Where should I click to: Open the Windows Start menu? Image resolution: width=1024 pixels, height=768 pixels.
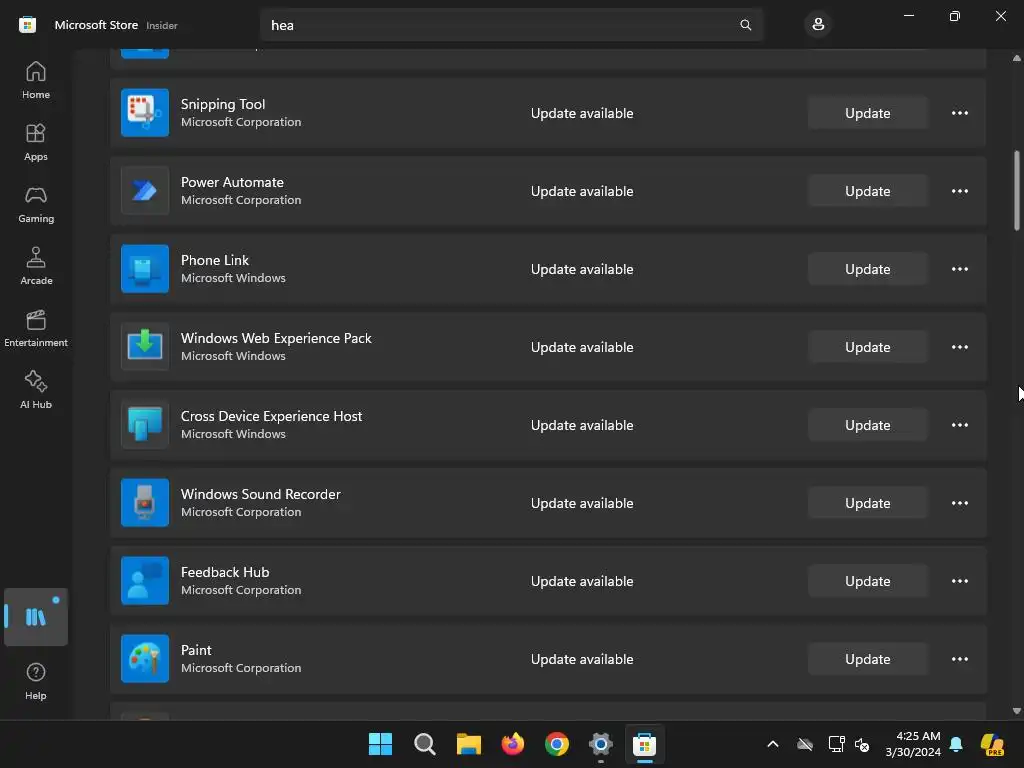(x=380, y=743)
